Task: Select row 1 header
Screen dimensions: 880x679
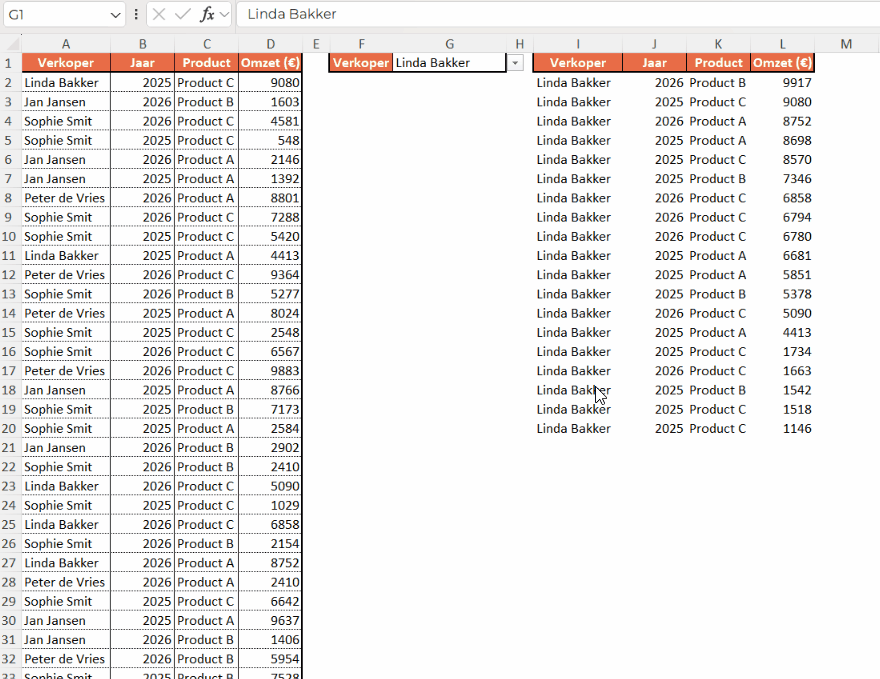Action: [8, 63]
